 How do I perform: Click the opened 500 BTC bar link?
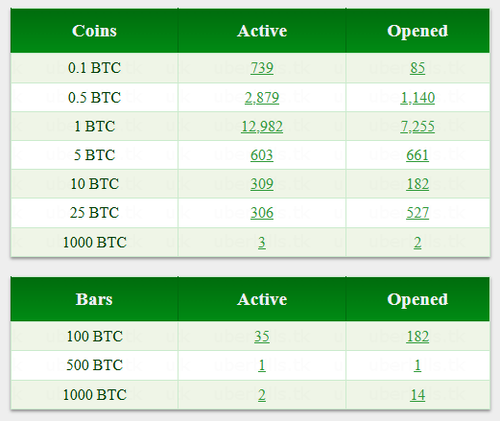tap(417, 365)
